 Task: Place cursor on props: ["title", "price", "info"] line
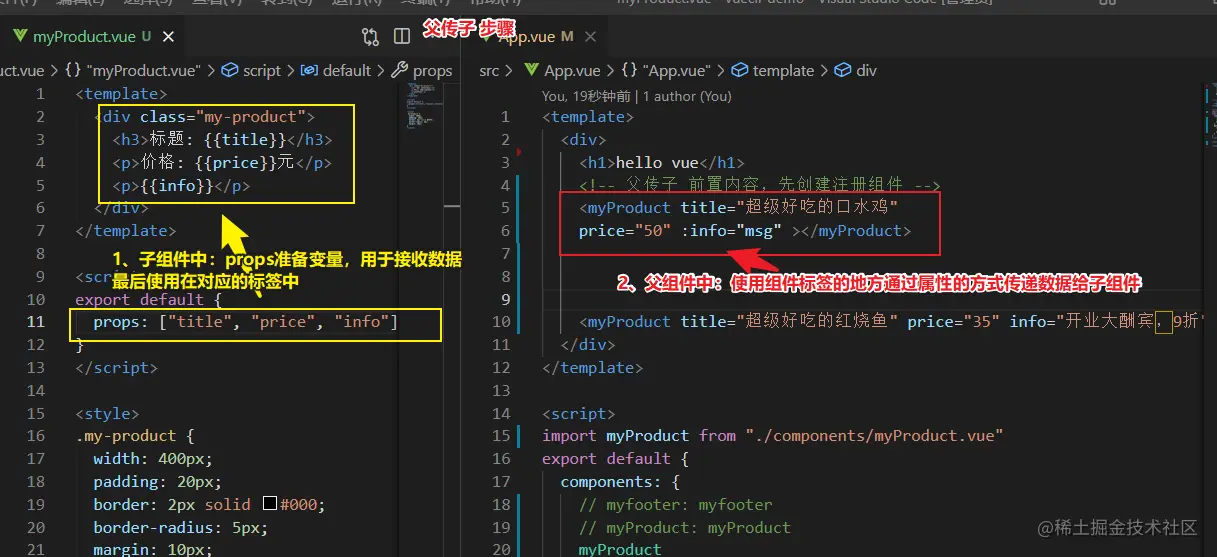tap(245, 322)
